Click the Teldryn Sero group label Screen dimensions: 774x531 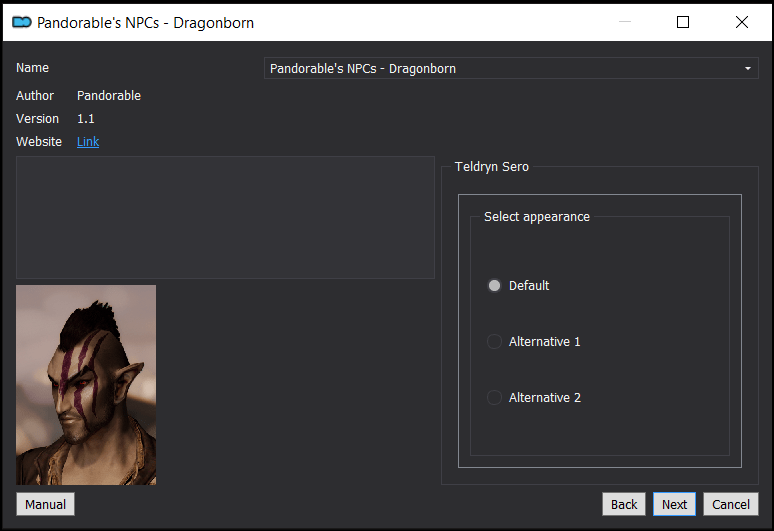[x=492, y=167]
